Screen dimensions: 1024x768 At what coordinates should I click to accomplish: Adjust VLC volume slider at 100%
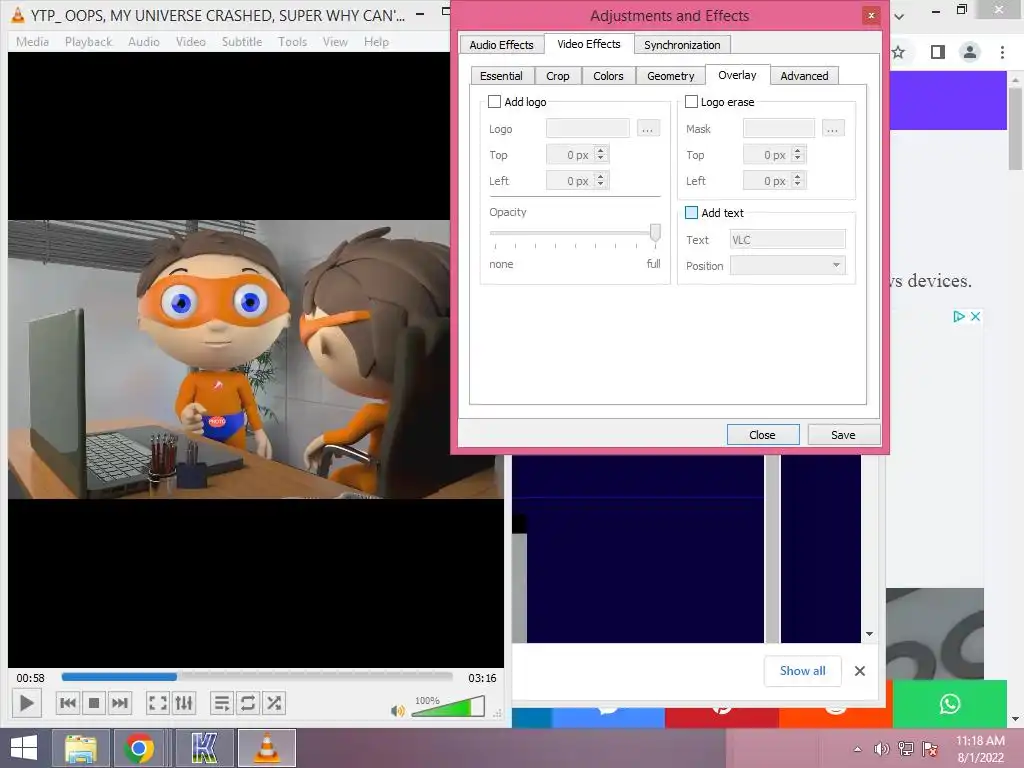(x=449, y=707)
